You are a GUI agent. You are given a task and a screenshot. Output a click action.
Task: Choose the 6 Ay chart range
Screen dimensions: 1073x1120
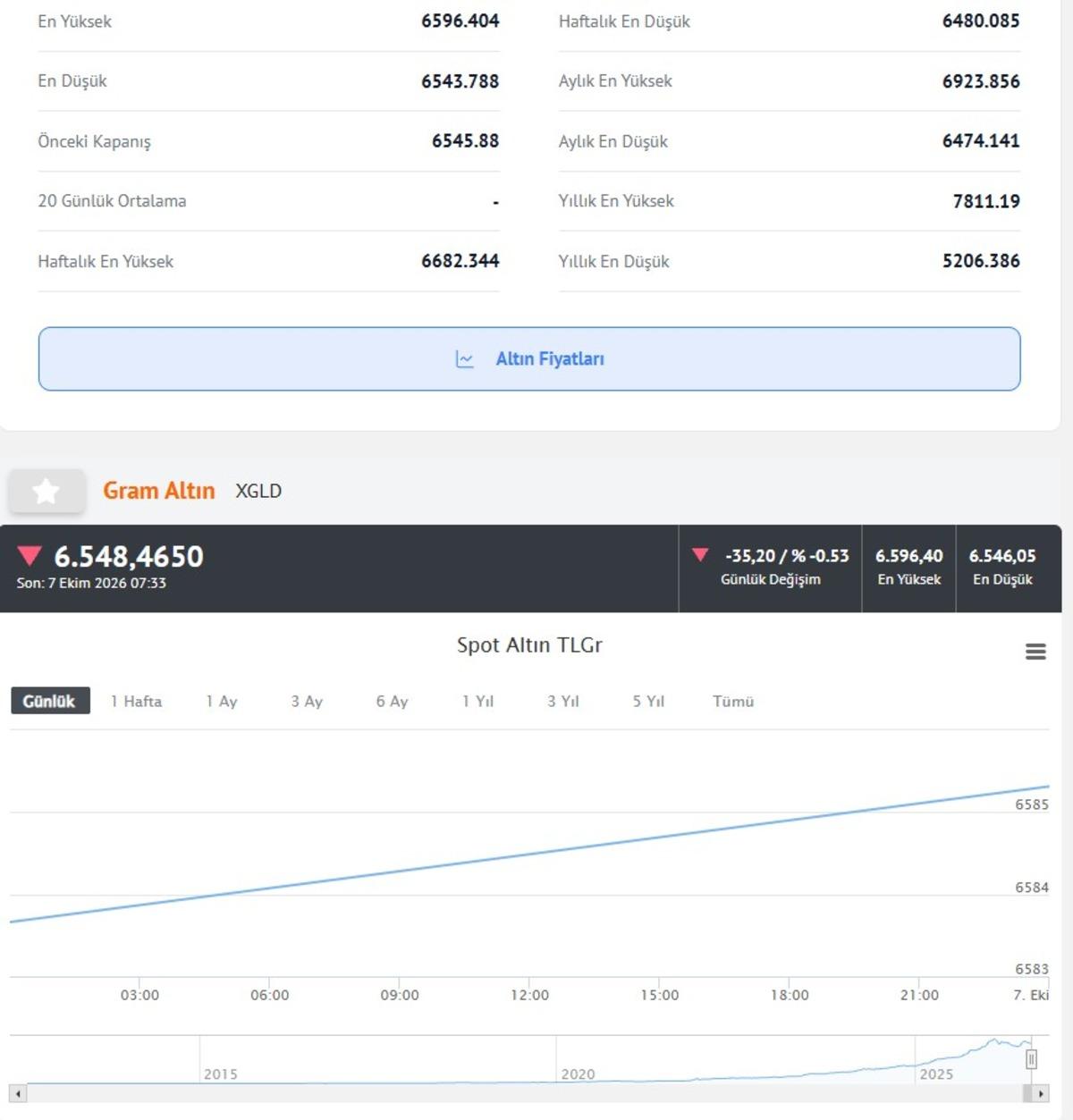(x=392, y=701)
